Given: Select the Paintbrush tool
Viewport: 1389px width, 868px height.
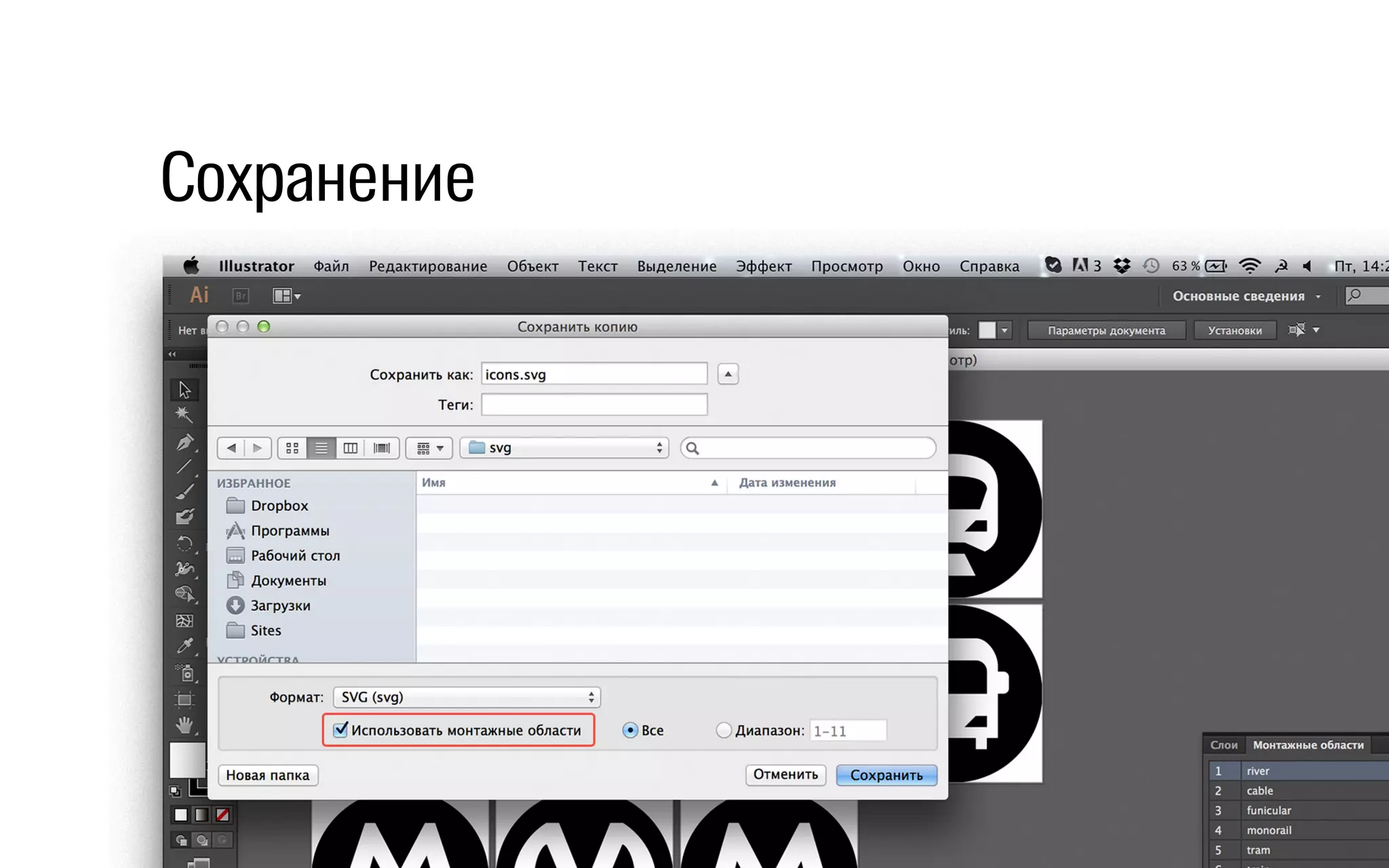Looking at the screenshot, I should click(x=184, y=492).
